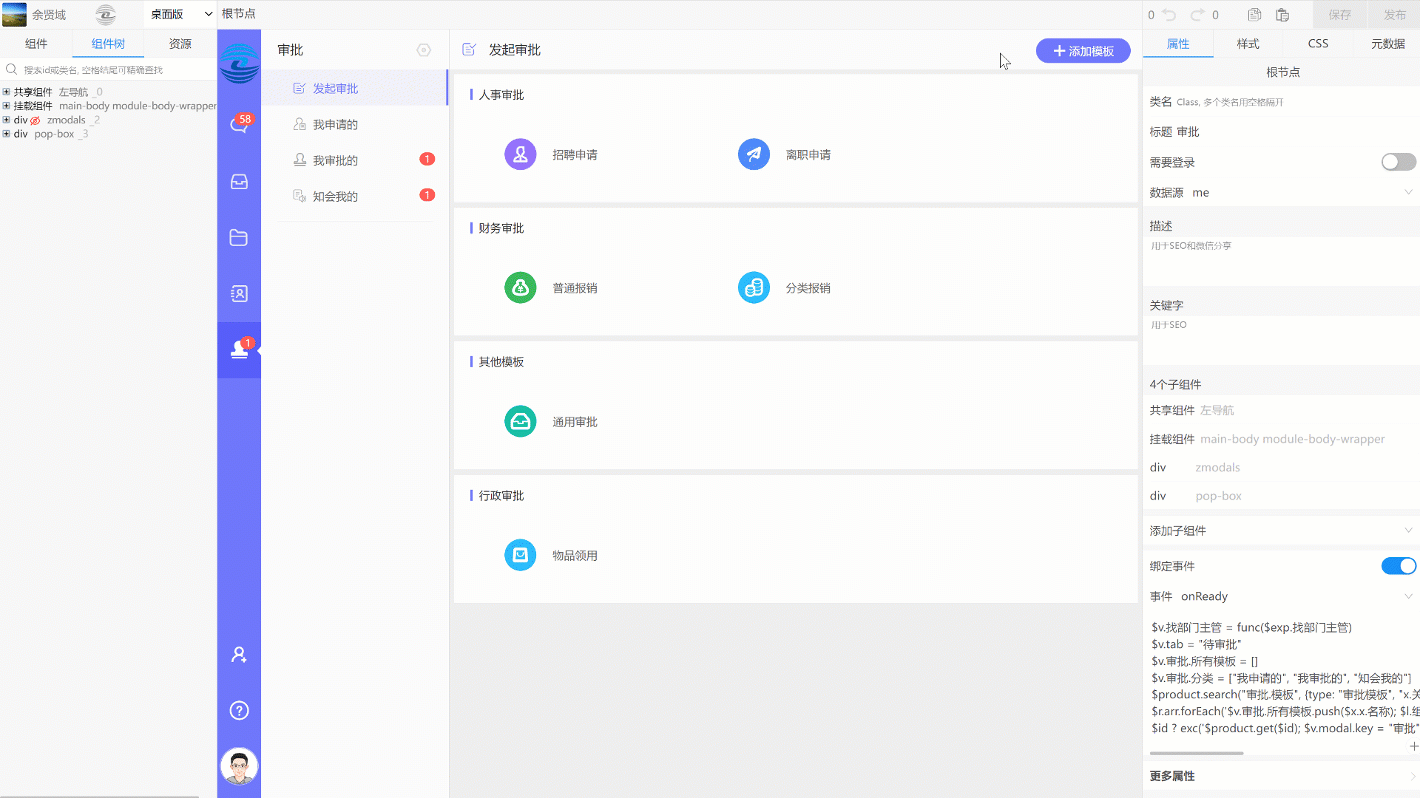Expand the 添加子组件 dropdown

tap(1281, 530)
